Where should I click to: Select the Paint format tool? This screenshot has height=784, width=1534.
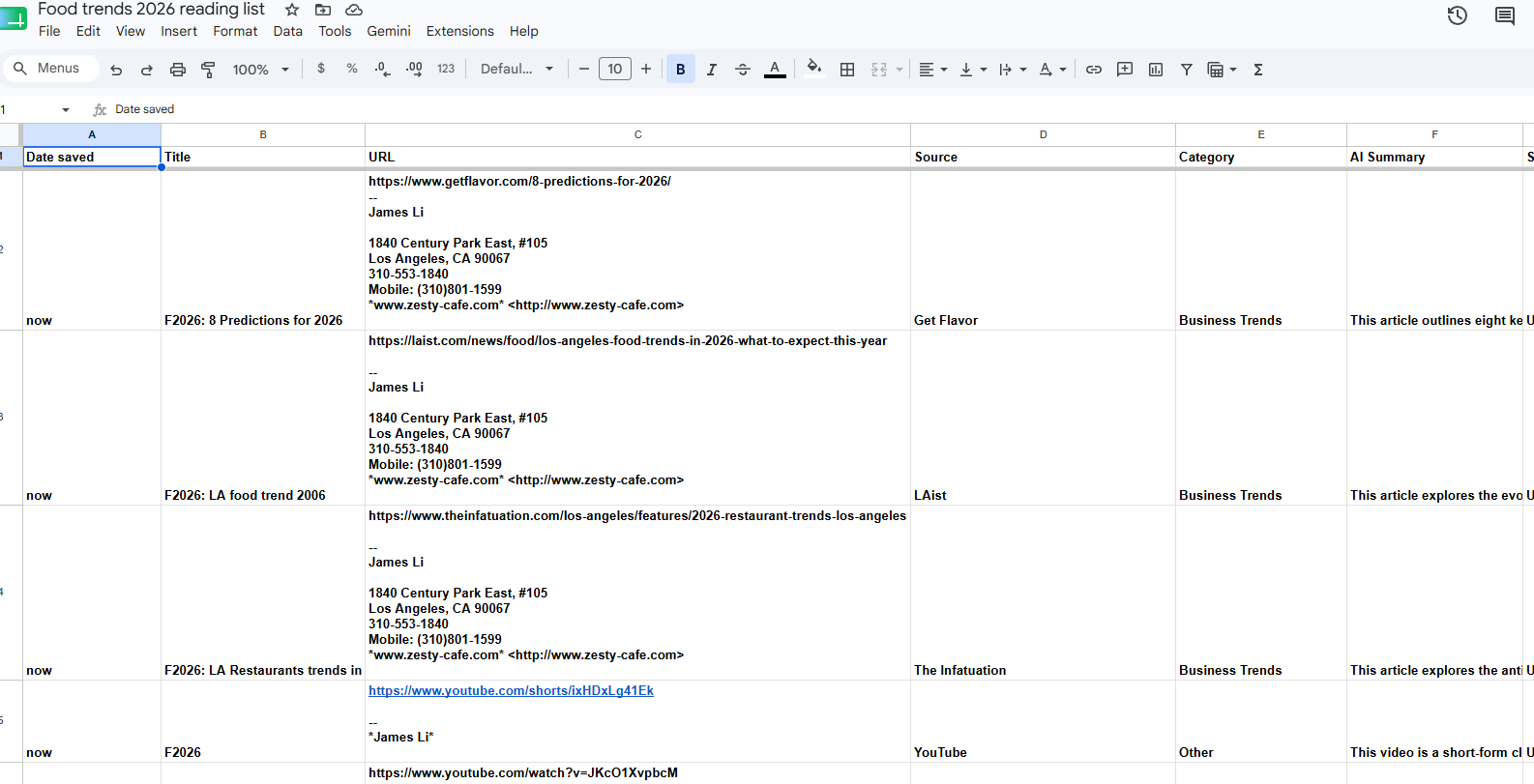click(x=208, y=70)
